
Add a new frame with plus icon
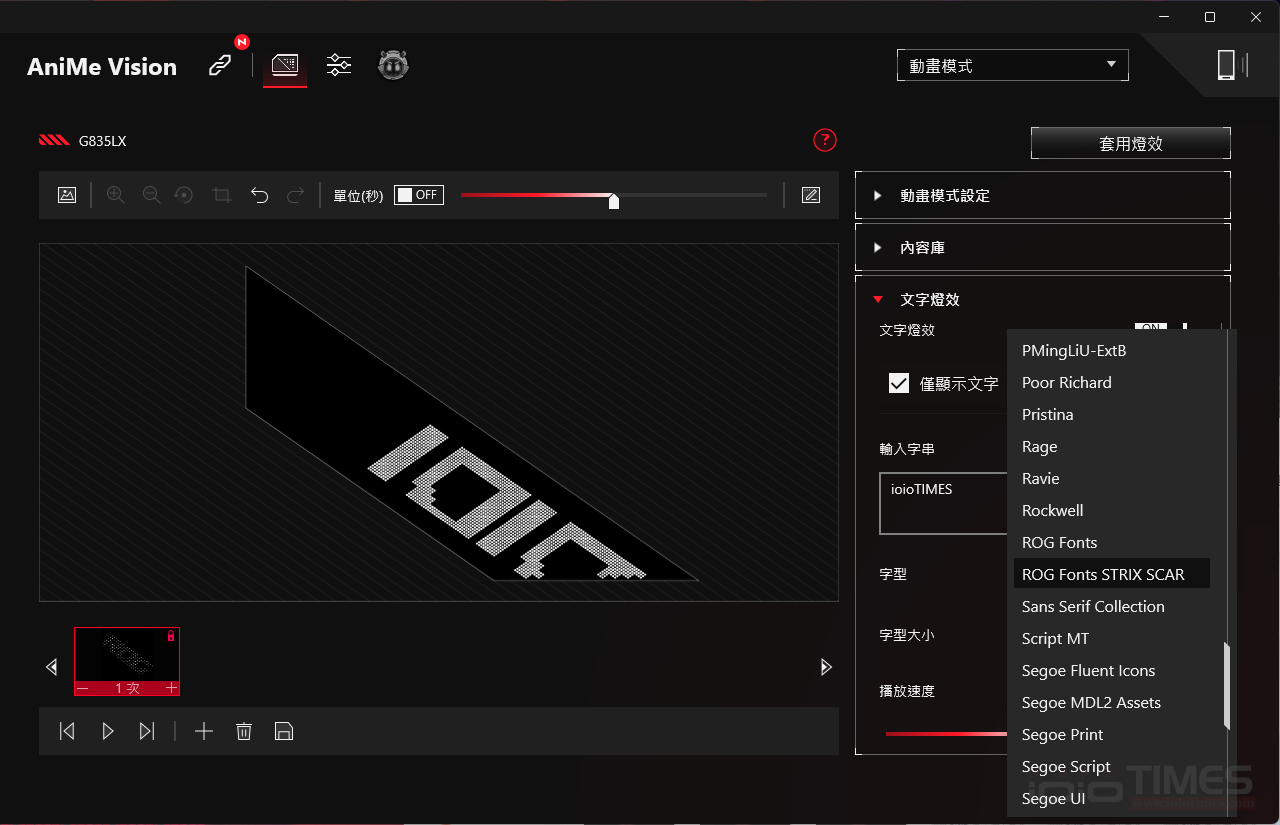[204, 731]
